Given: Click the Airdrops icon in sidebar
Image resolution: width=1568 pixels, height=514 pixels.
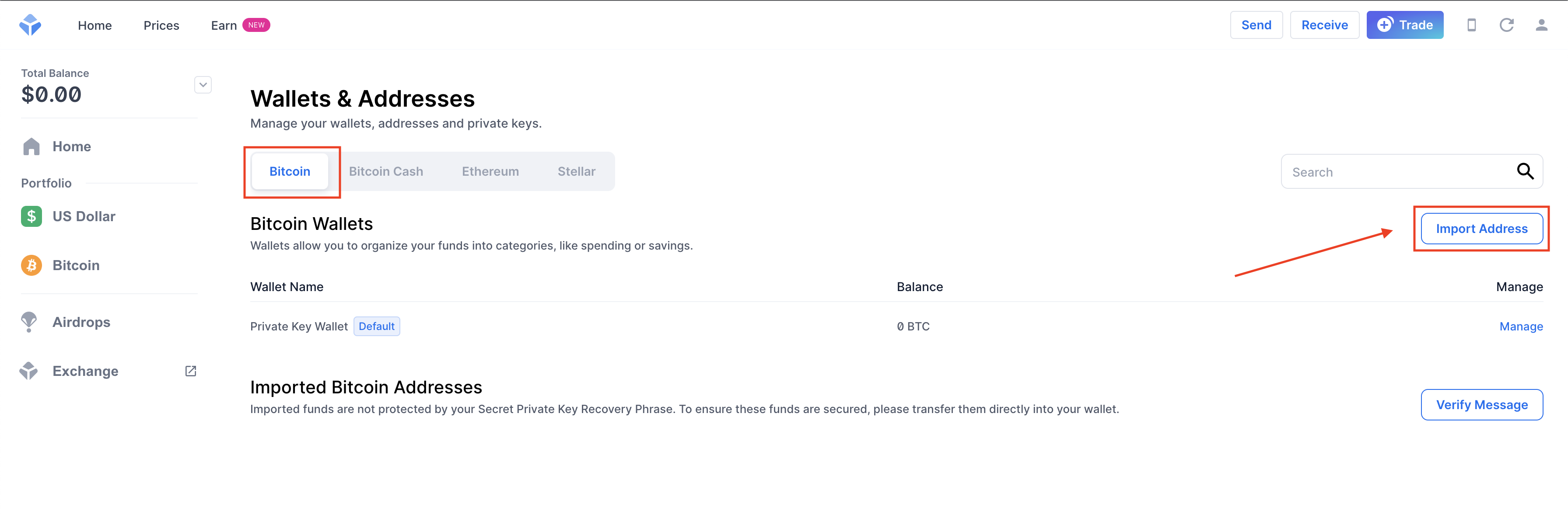Looking at the screenshot, I should (29, 322).
